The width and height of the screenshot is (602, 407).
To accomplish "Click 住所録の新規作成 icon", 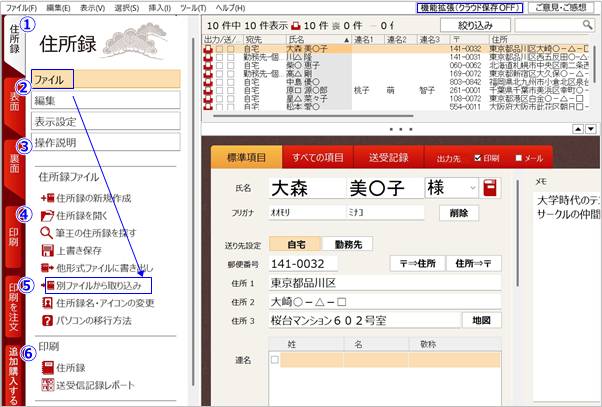I will coord(47,198).
